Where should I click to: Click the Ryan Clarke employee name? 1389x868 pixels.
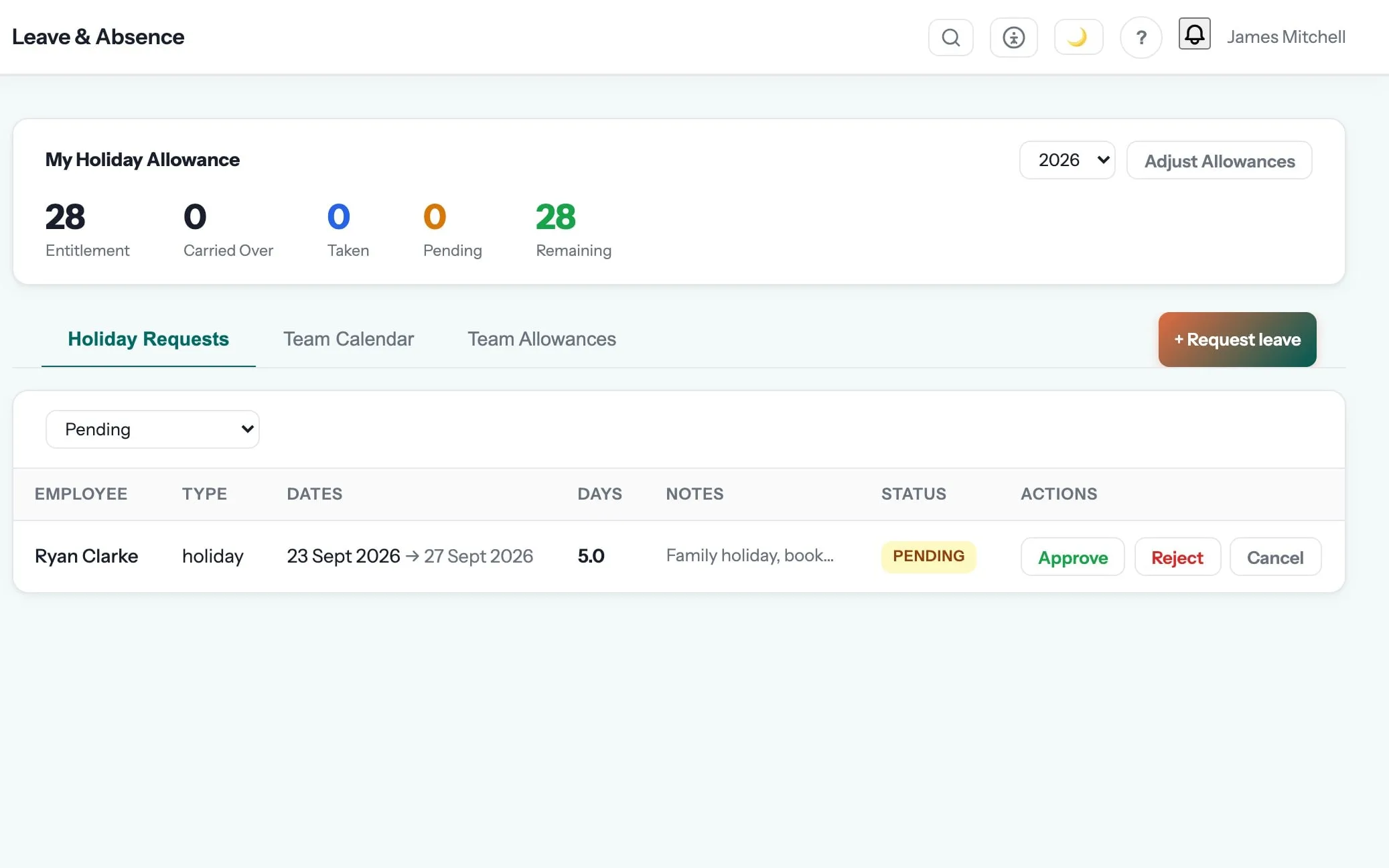86,556
